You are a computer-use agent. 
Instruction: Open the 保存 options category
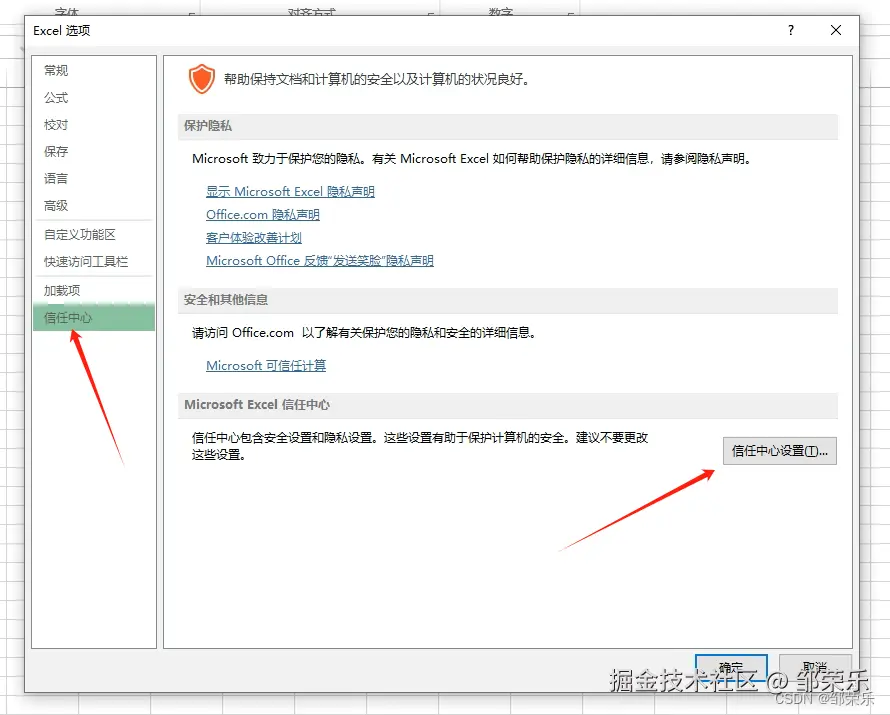pos(55,151)
